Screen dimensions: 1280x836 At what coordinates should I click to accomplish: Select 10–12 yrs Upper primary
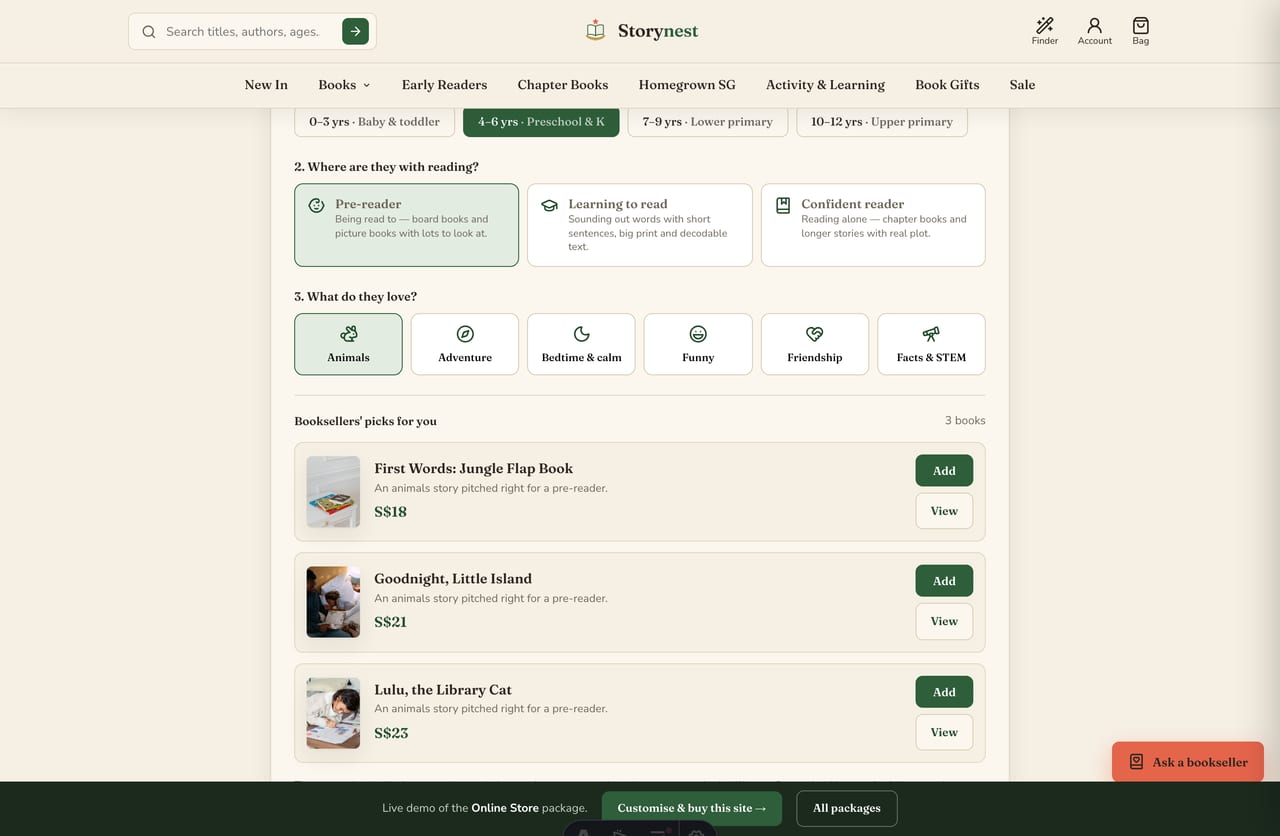(x=882, y=122)
